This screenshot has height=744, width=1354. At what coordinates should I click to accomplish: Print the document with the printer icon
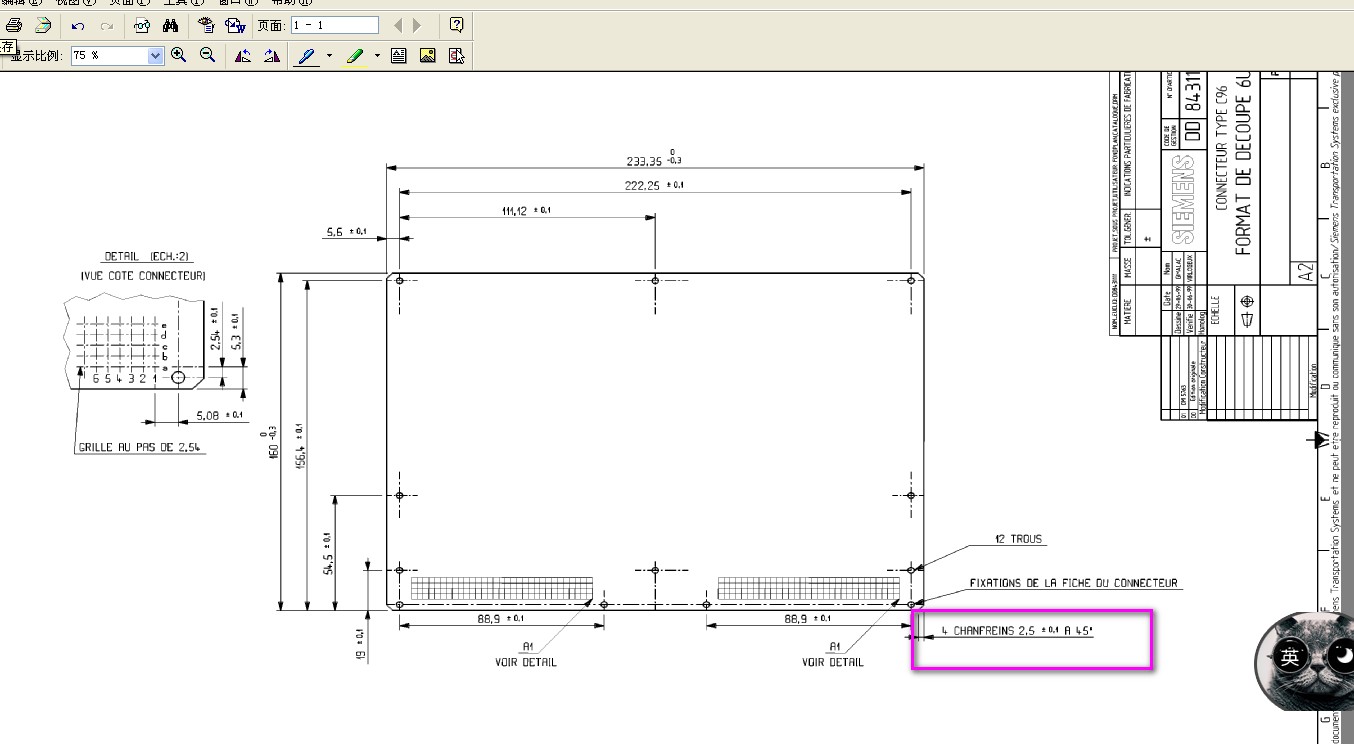14,25
